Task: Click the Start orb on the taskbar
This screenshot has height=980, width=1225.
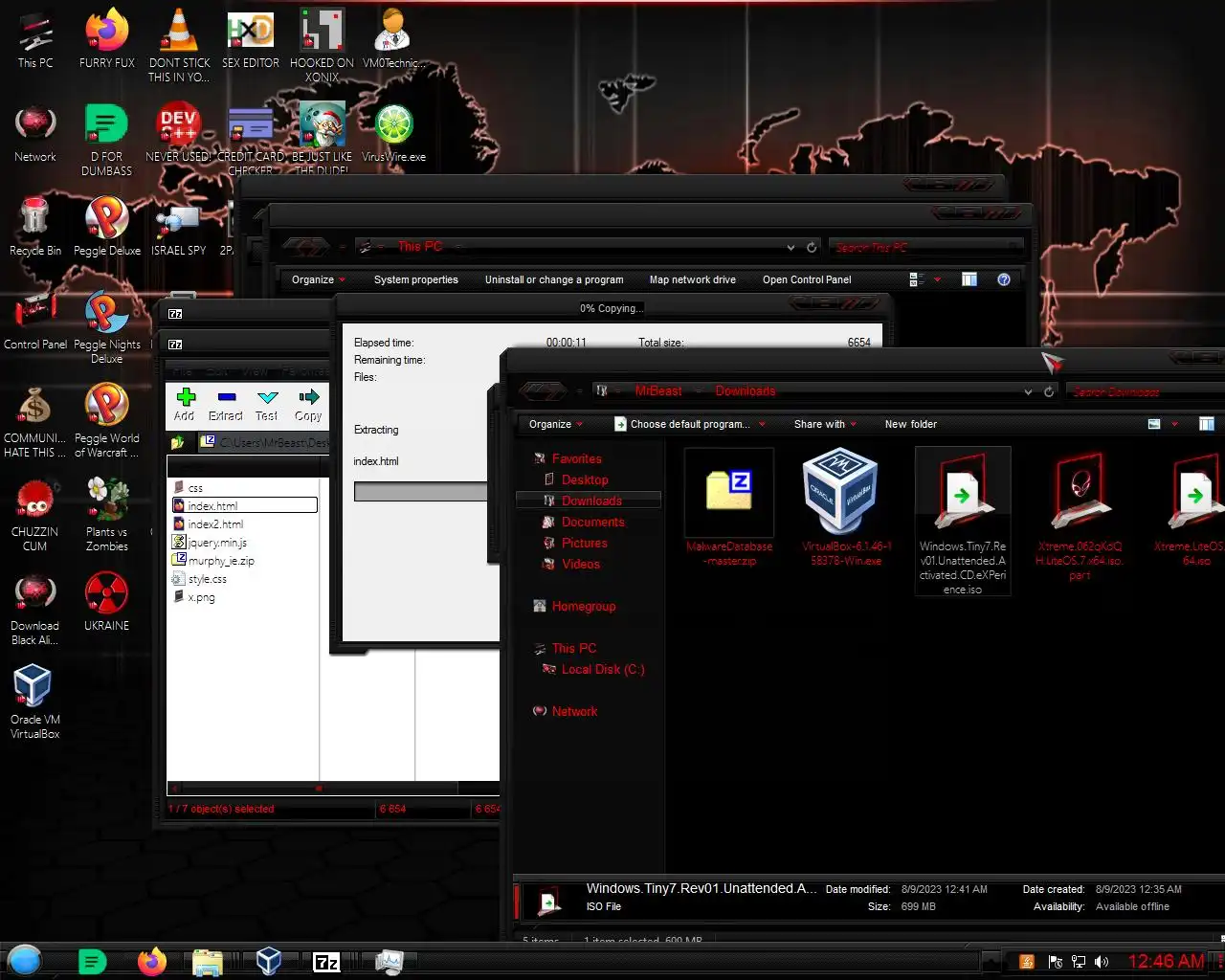Action: pos(25,960)
